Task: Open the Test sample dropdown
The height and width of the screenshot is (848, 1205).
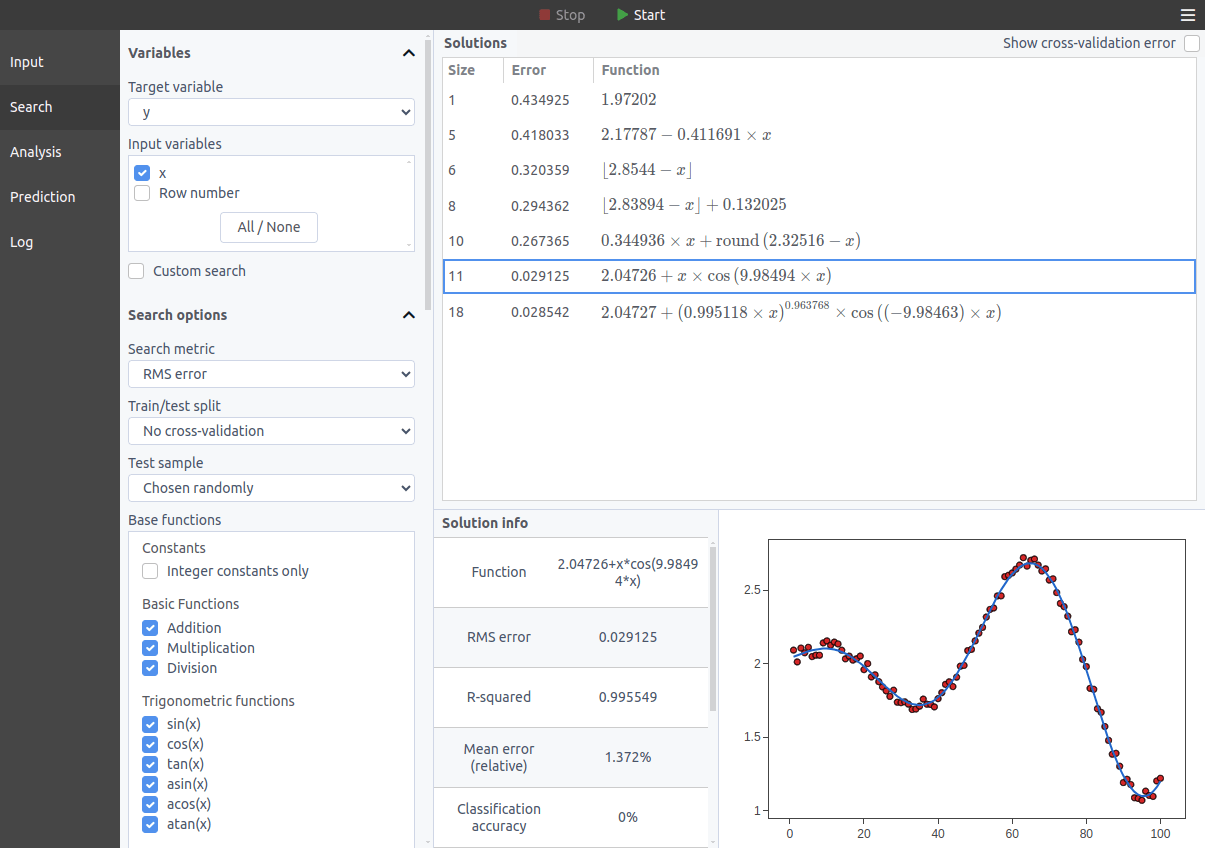Action: coord(271,488)
